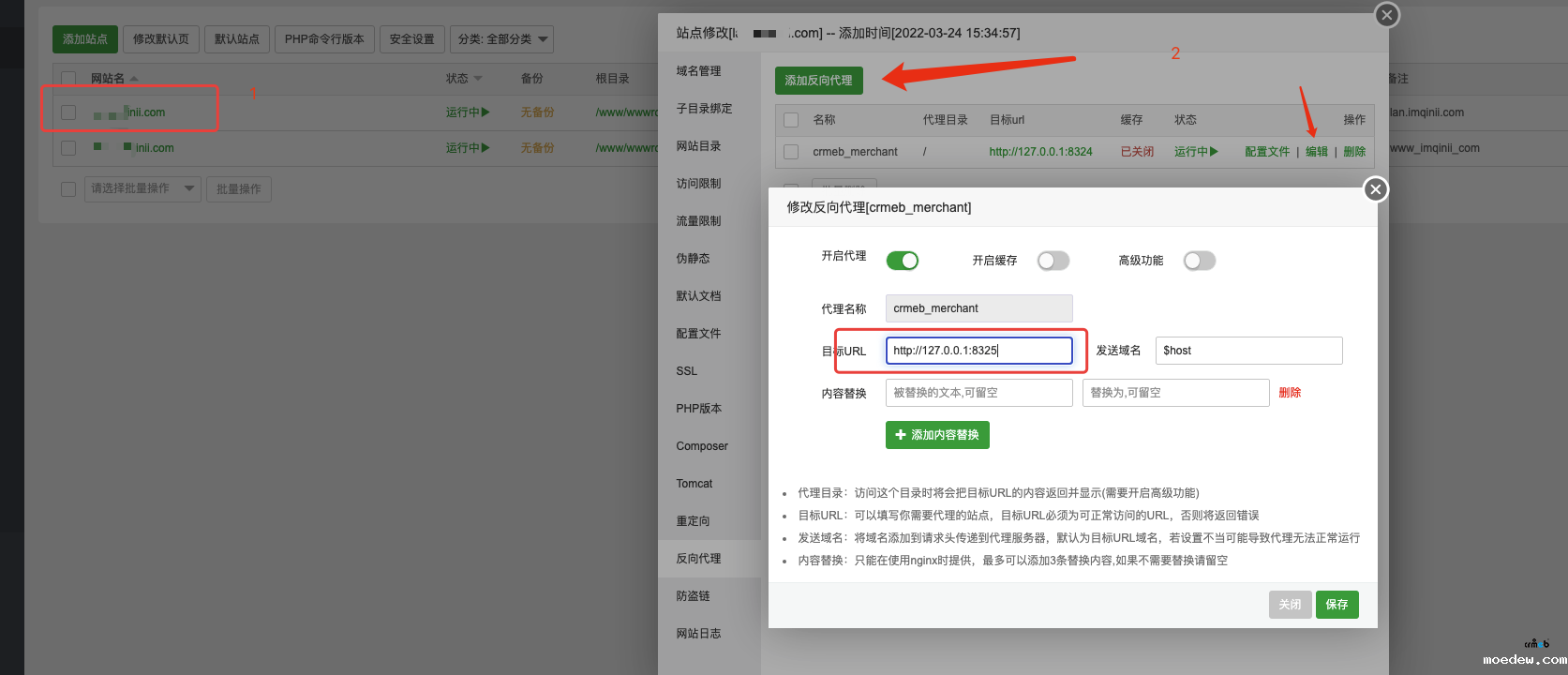Click the 编辑 link for crmeb_merchant

1316,152
